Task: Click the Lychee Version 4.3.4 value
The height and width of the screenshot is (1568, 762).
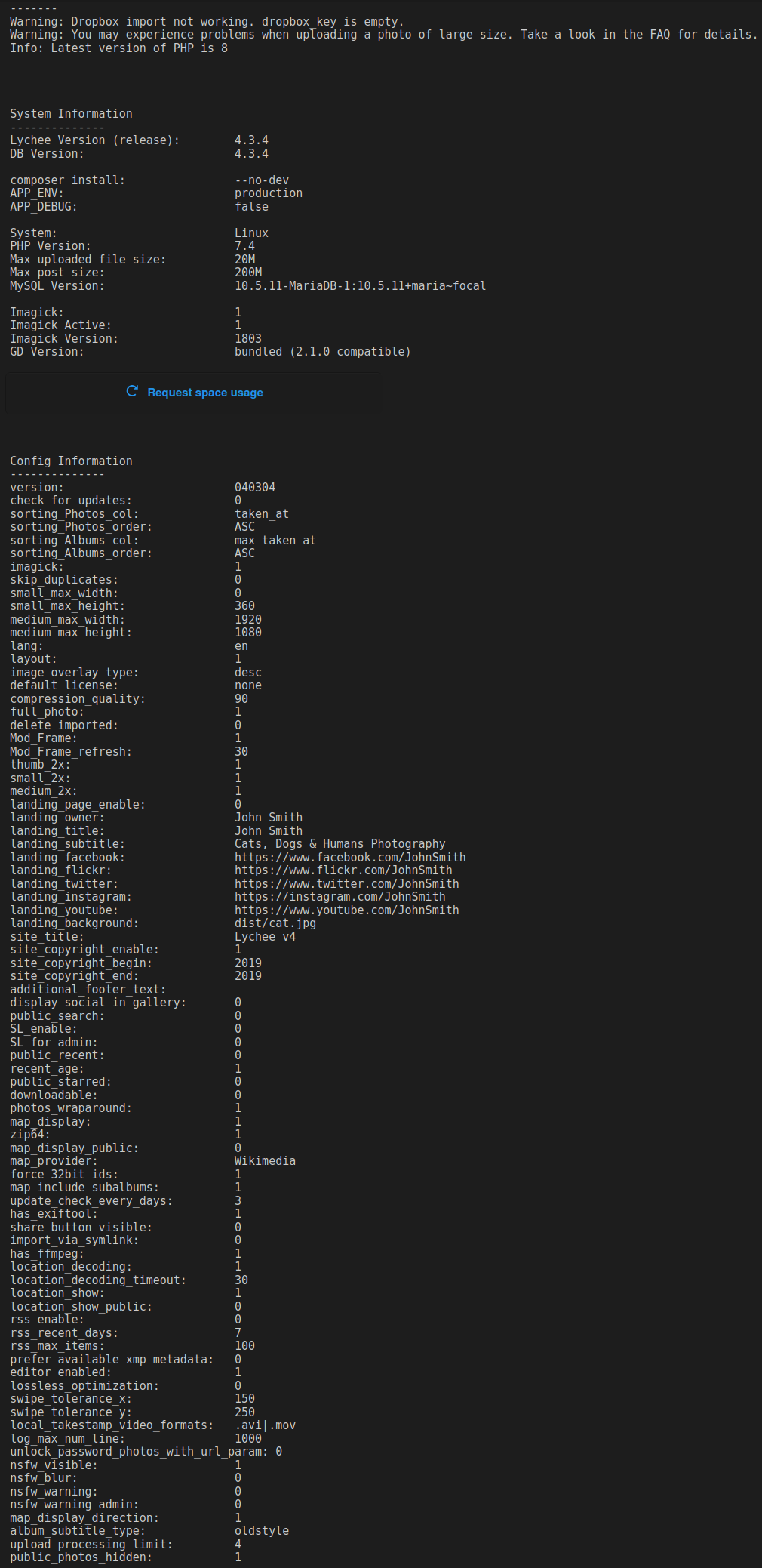Action: 249,140
